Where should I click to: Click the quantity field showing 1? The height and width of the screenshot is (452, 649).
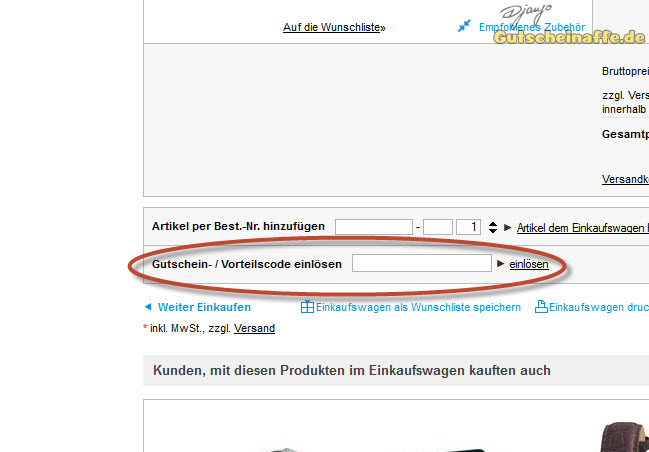(469, 227)
